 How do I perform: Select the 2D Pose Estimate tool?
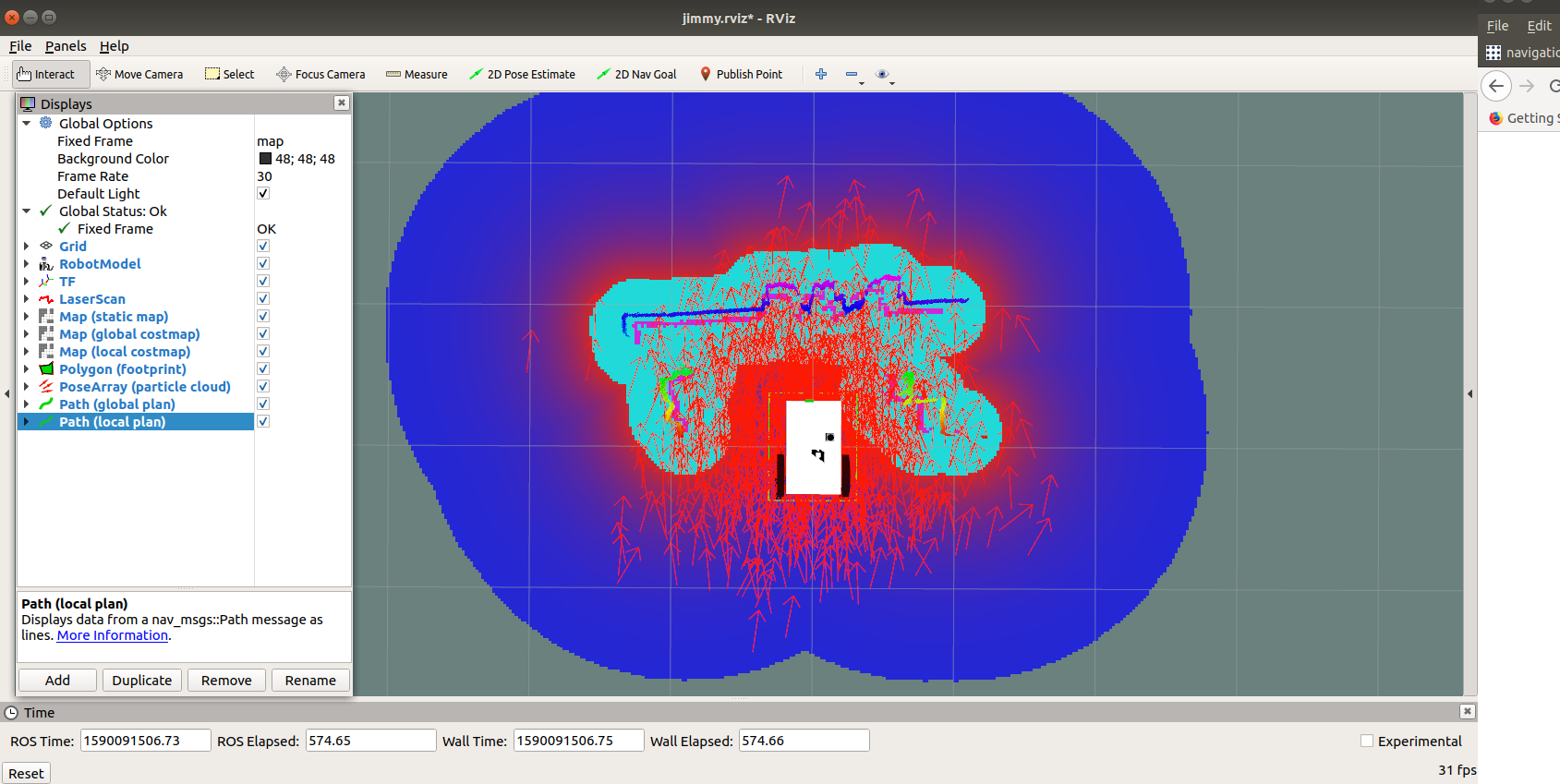(522, 75)
